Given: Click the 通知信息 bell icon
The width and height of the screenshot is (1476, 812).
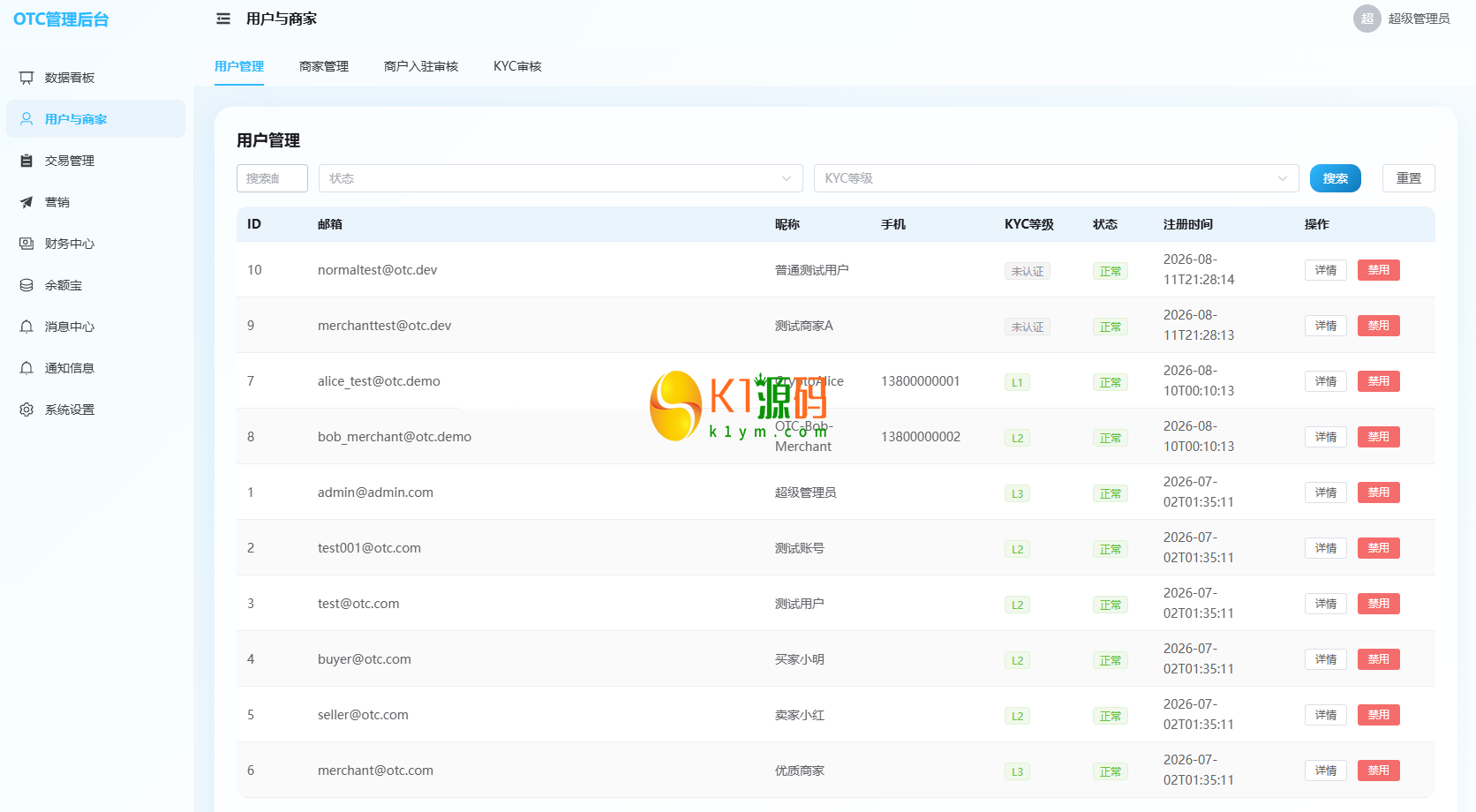Looking at the screenshot, I should click(x=26, y=368).
